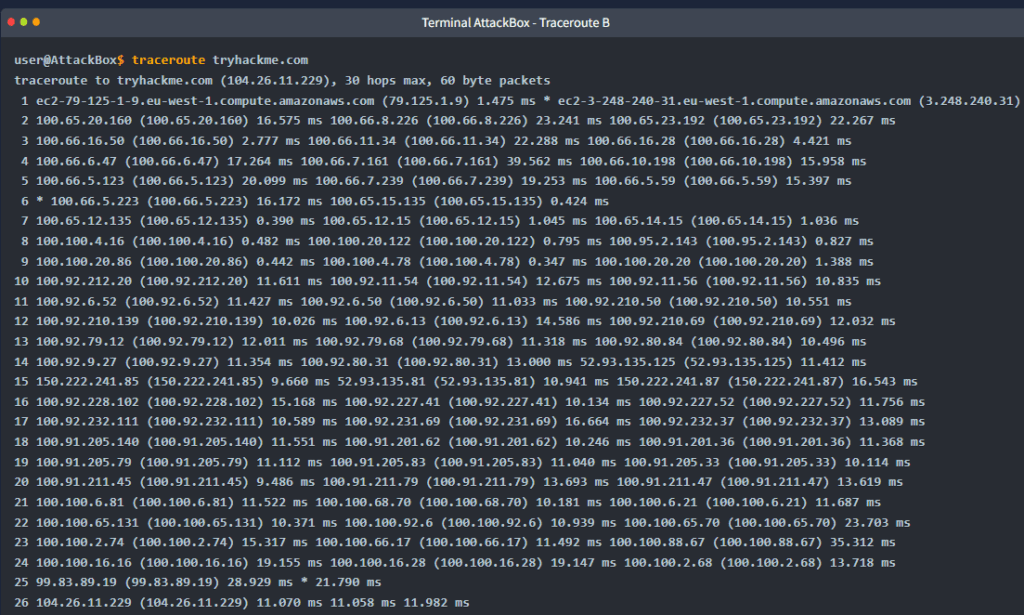Click '21.790 ms' in hop 25
The image size is (1024, 615).
(x=348, y=582)
